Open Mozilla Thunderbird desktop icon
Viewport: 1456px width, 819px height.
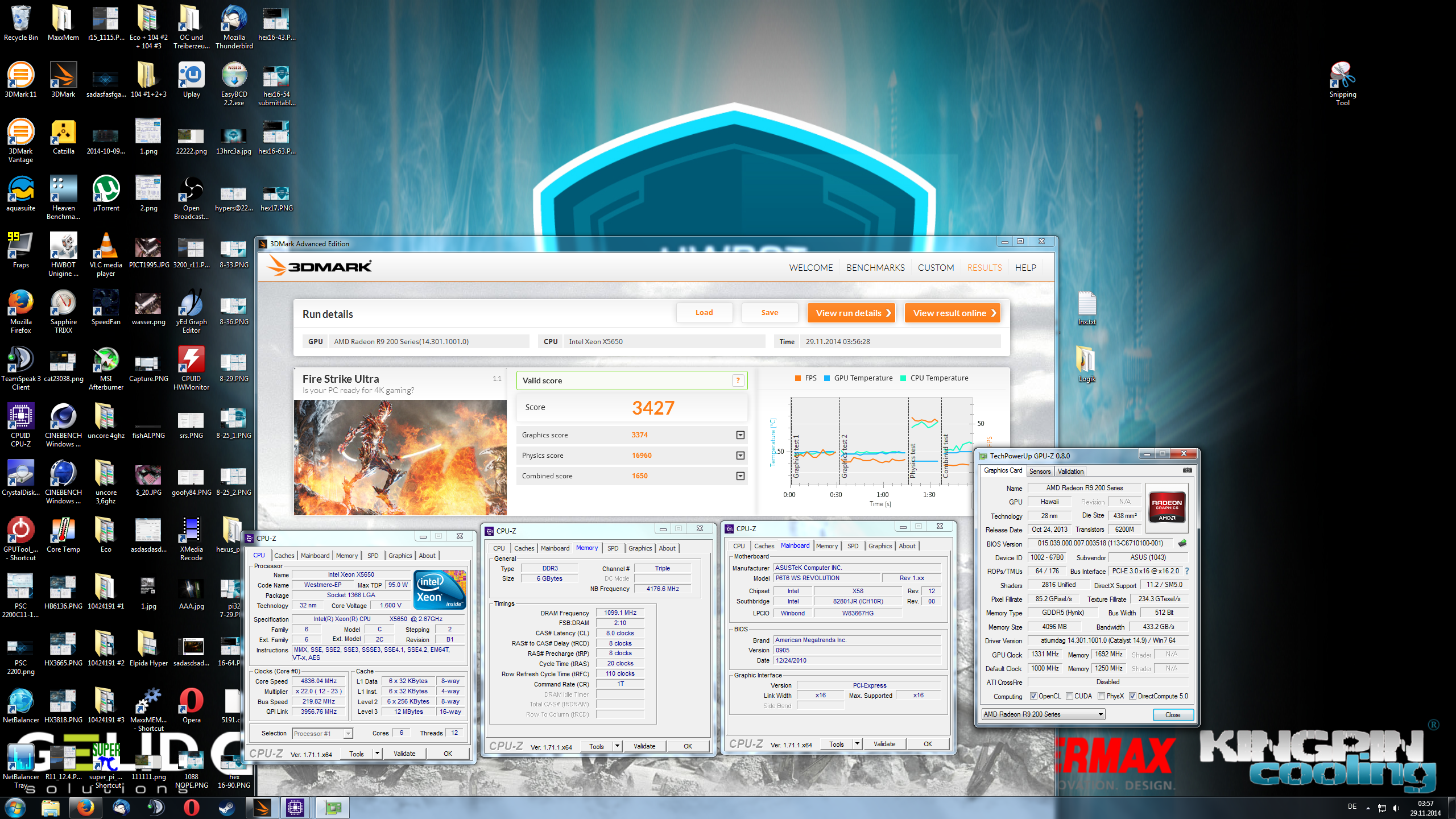234,26
